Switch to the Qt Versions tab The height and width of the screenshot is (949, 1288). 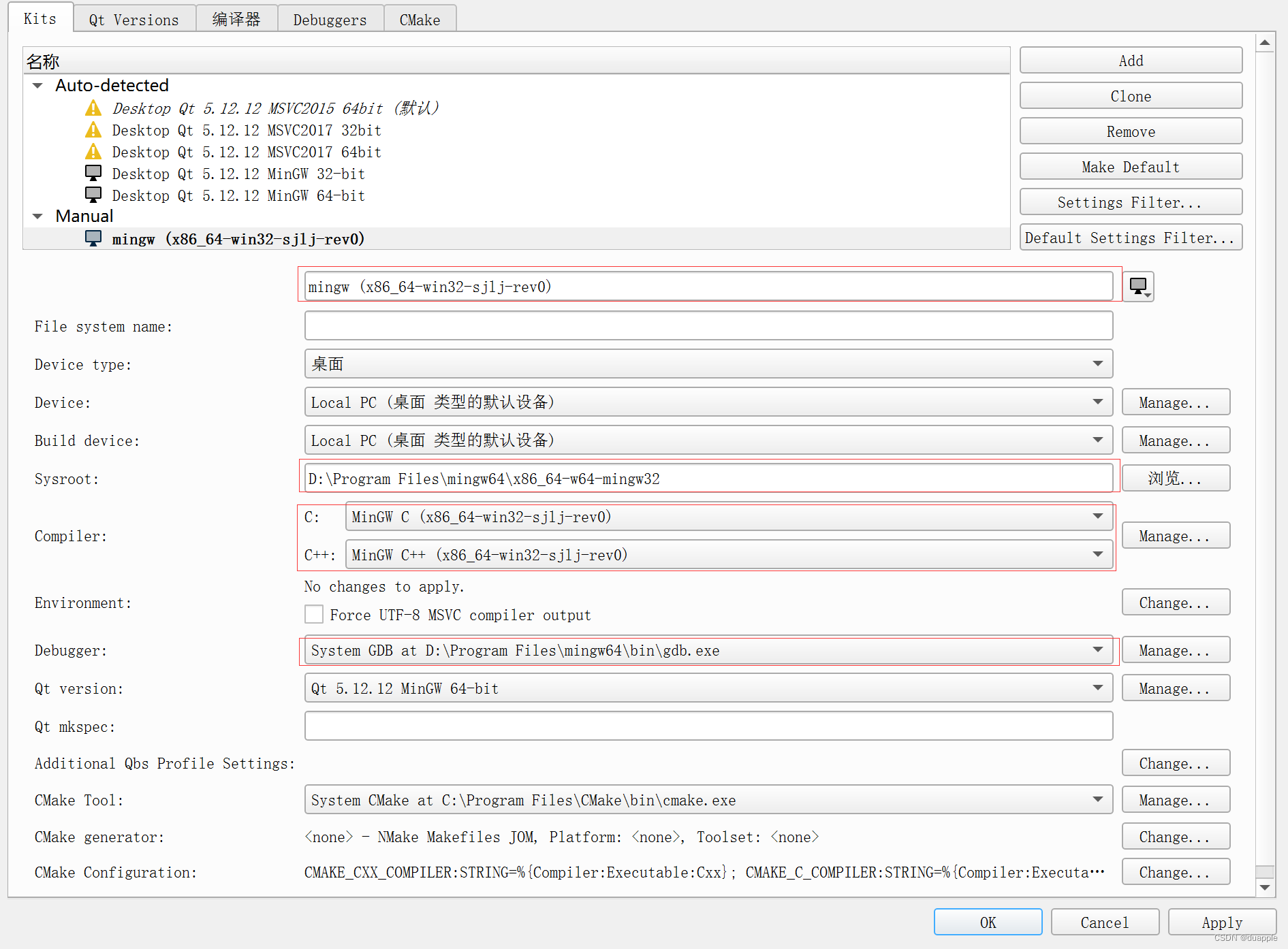tap(134, 20)
